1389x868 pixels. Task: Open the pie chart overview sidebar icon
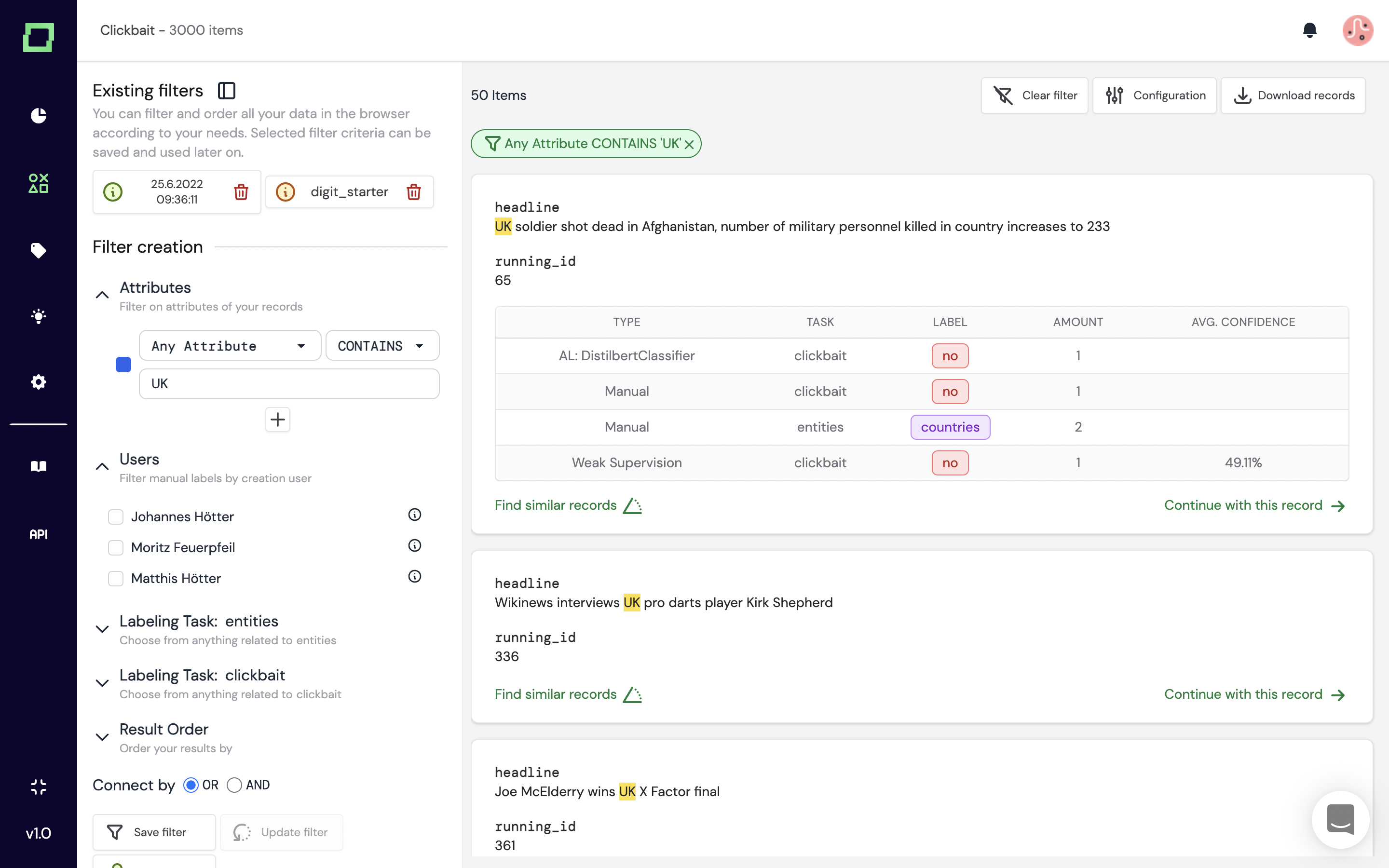pyautogui.click(x=39, y=115)
